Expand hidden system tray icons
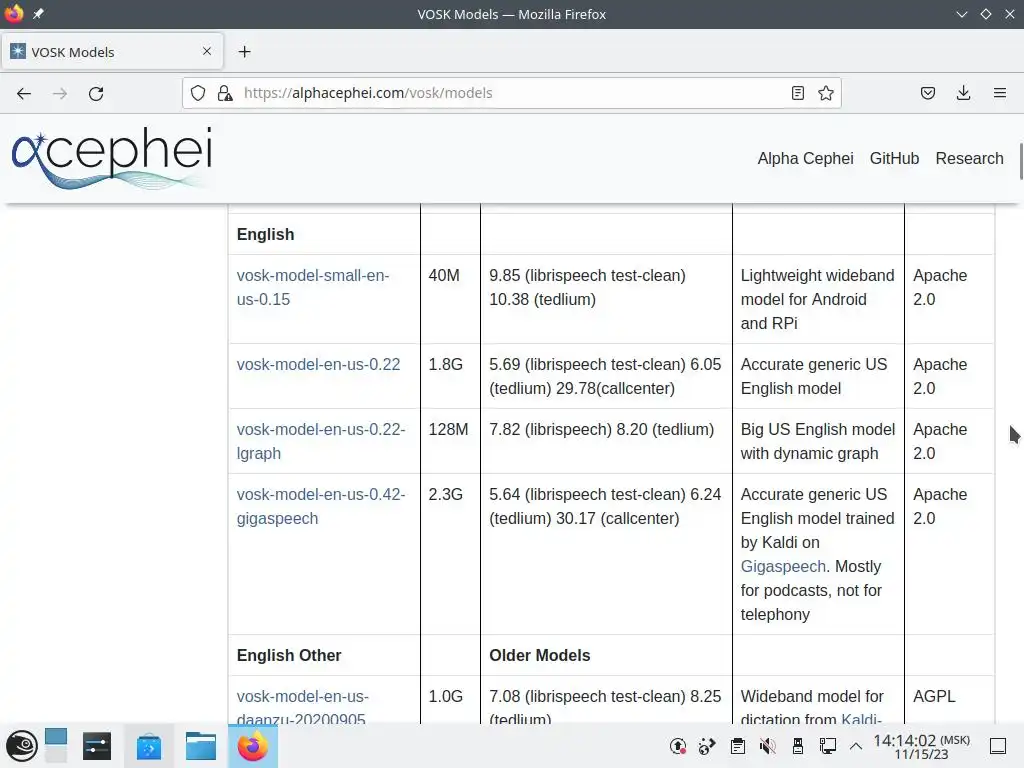This screenshot has width=1024, height=768. [x=856, y=746]
